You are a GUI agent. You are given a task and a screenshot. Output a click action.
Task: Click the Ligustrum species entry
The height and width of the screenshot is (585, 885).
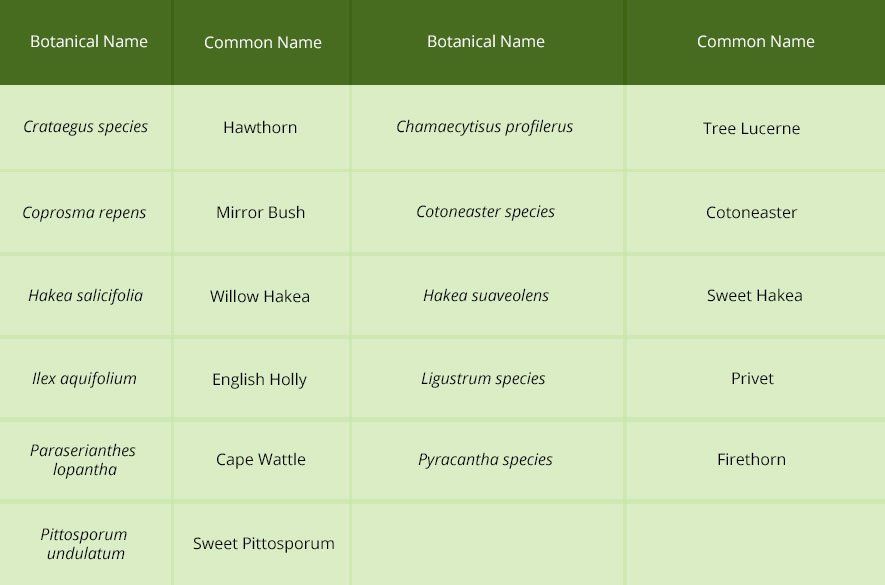pyautogui.click(x=484, y=378)
